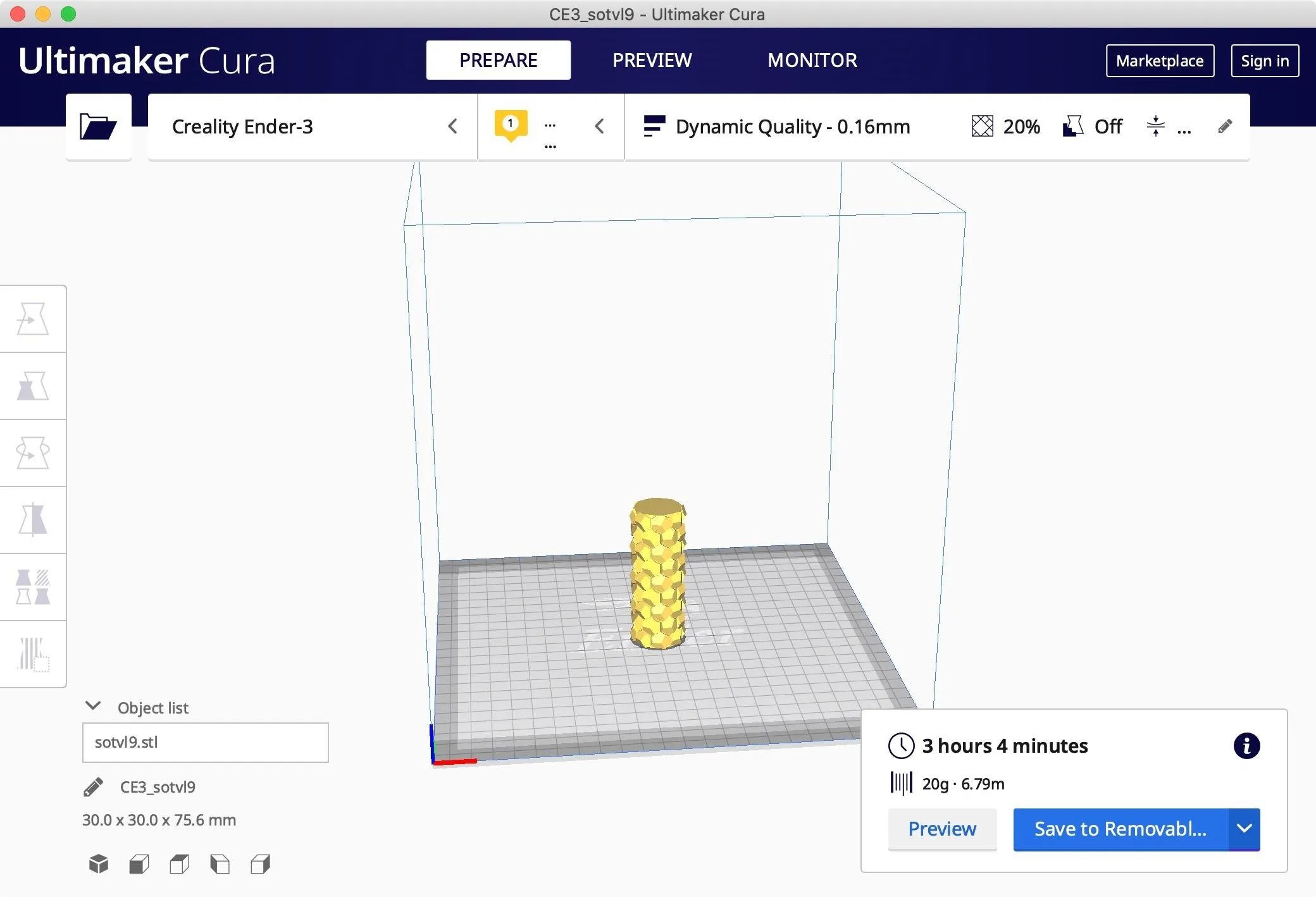This screenshot has height=897, width=1316.
Task: Select the Support Blocker tool
Action: coord(33,654)
